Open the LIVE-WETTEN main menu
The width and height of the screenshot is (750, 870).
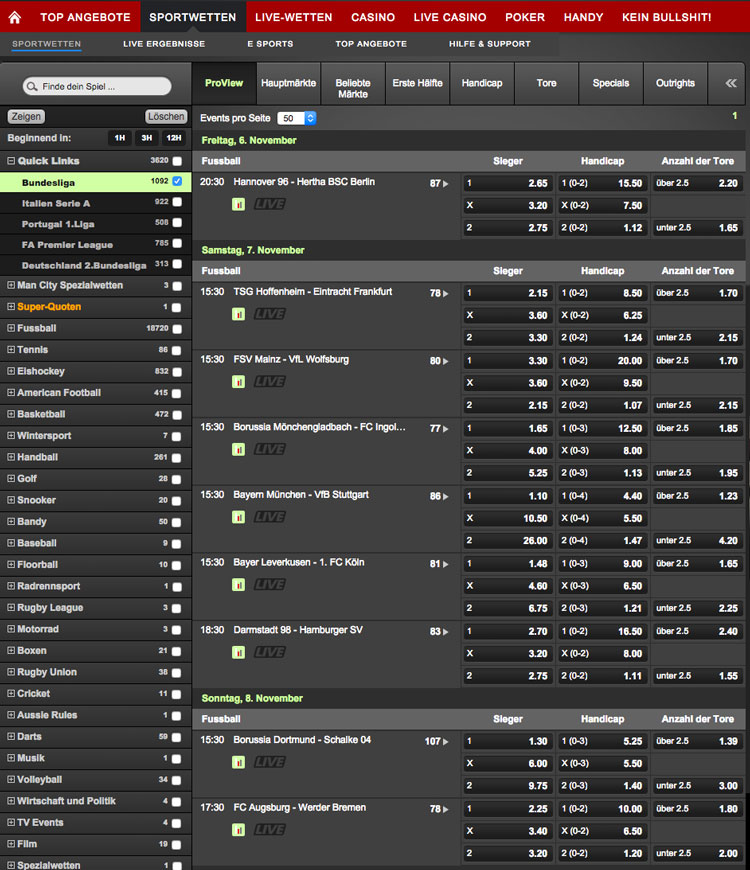coord(293,17)
